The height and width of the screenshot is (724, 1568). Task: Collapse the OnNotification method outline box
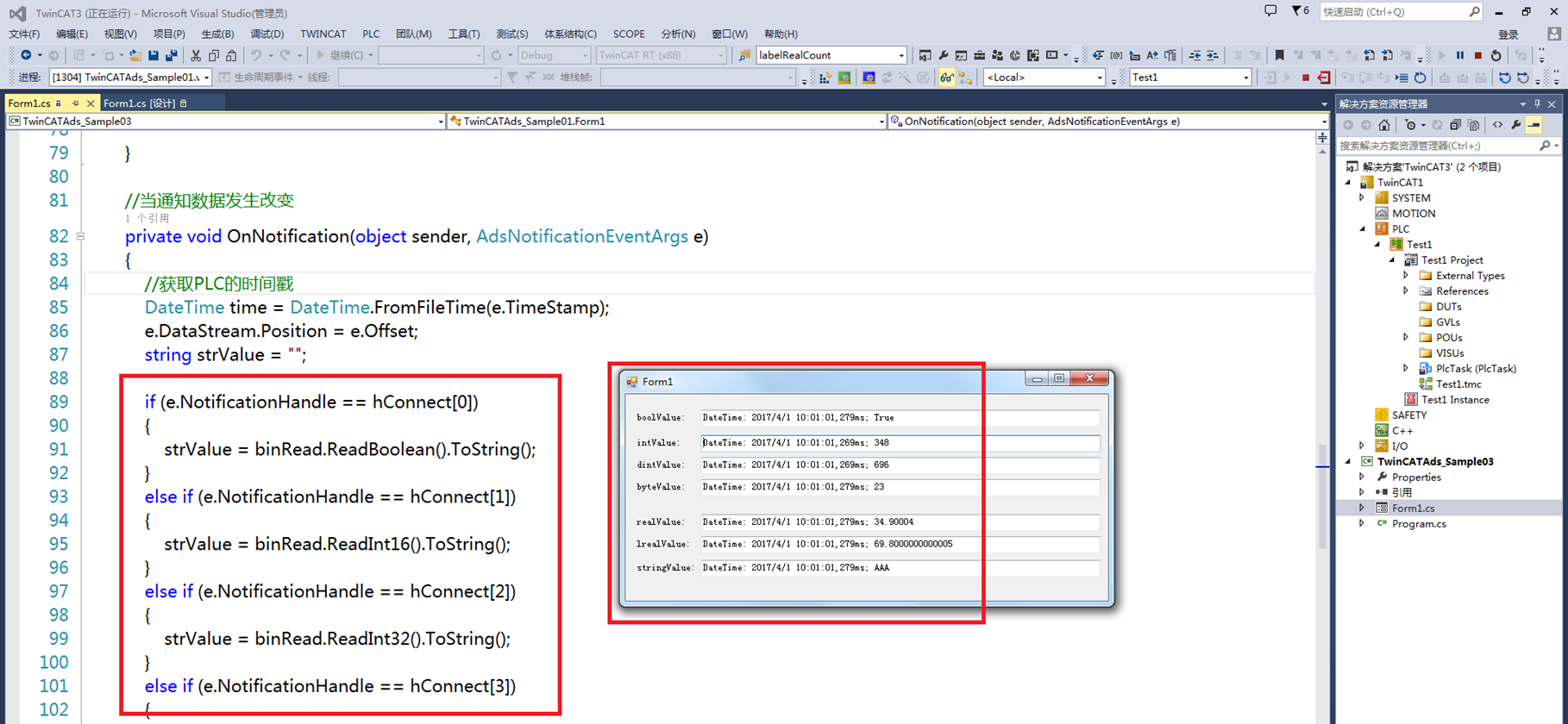[x=80, y=236]
